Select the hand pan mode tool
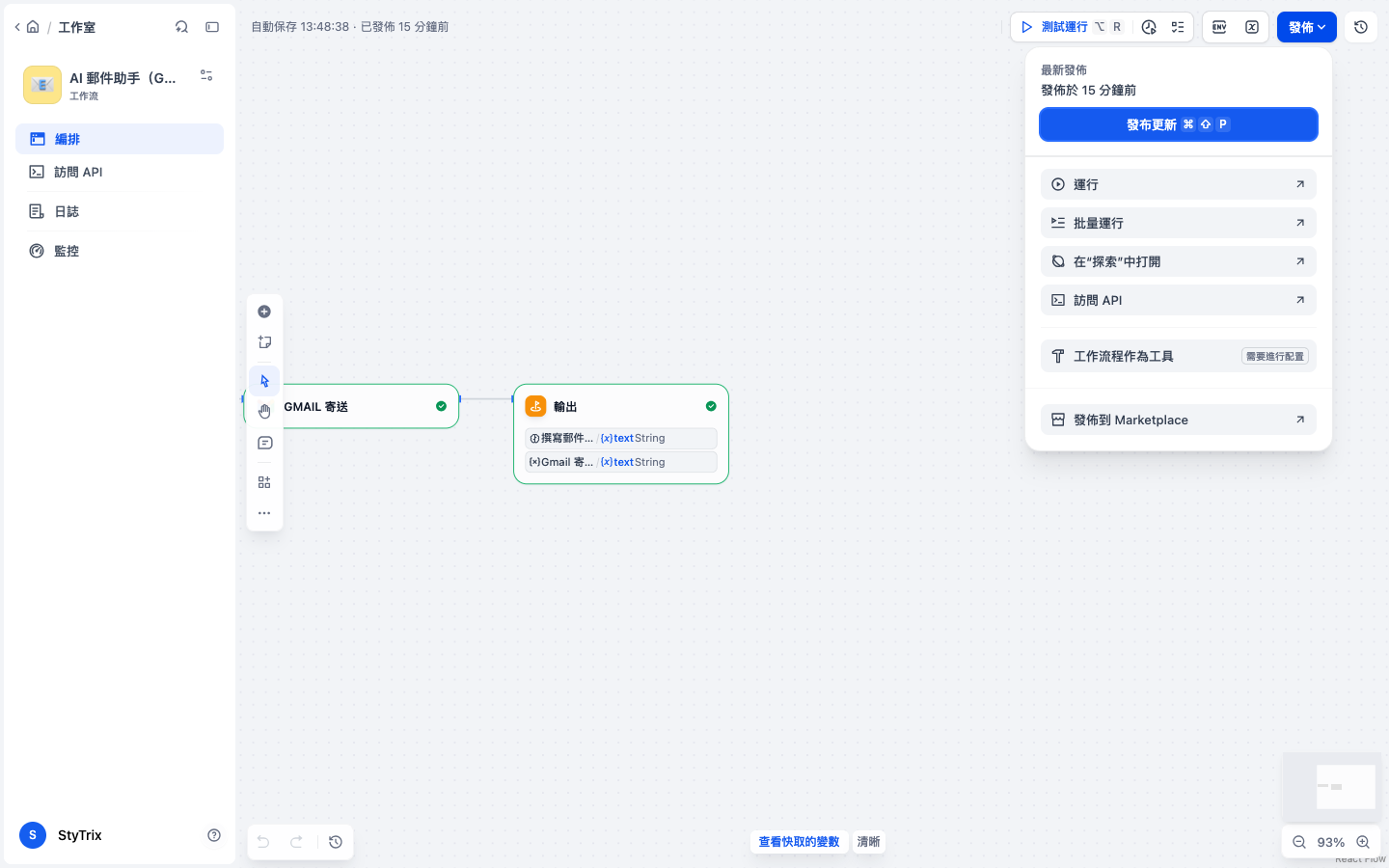 click(264, 412)
